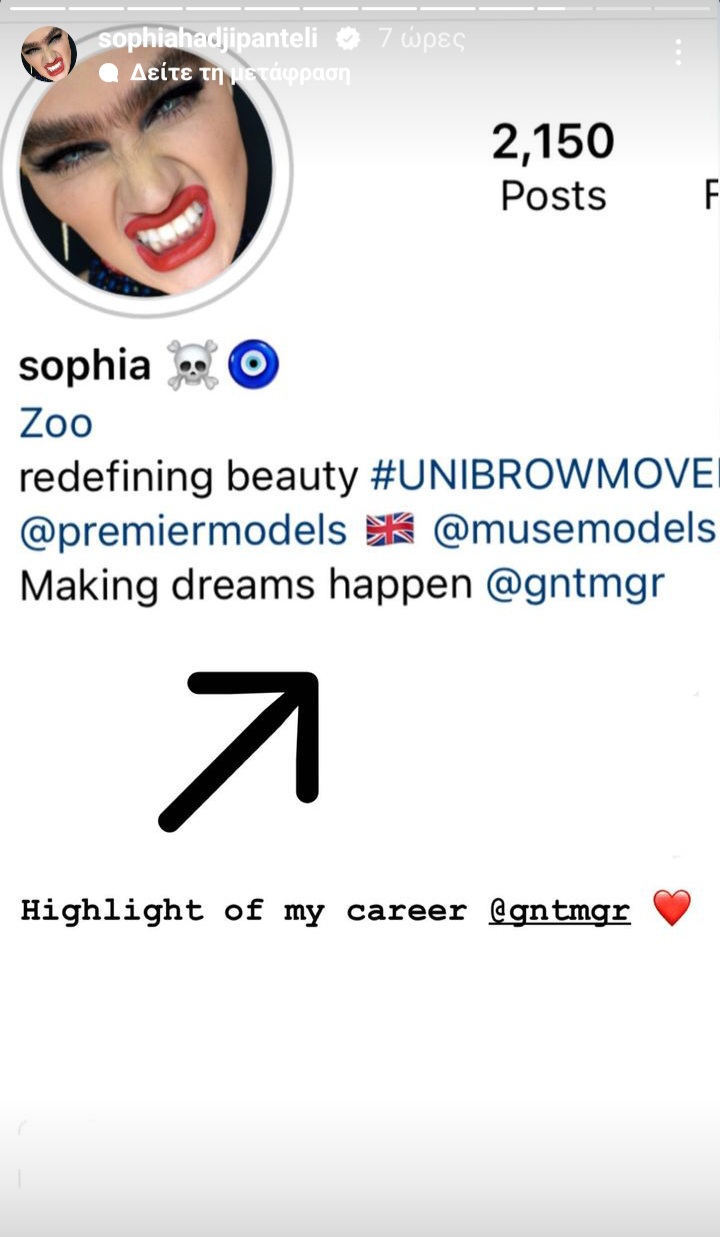The height and width of the screenshot is (1237, 720).
Task: Tap the black arrow sticker
Action: coord(240,751)
